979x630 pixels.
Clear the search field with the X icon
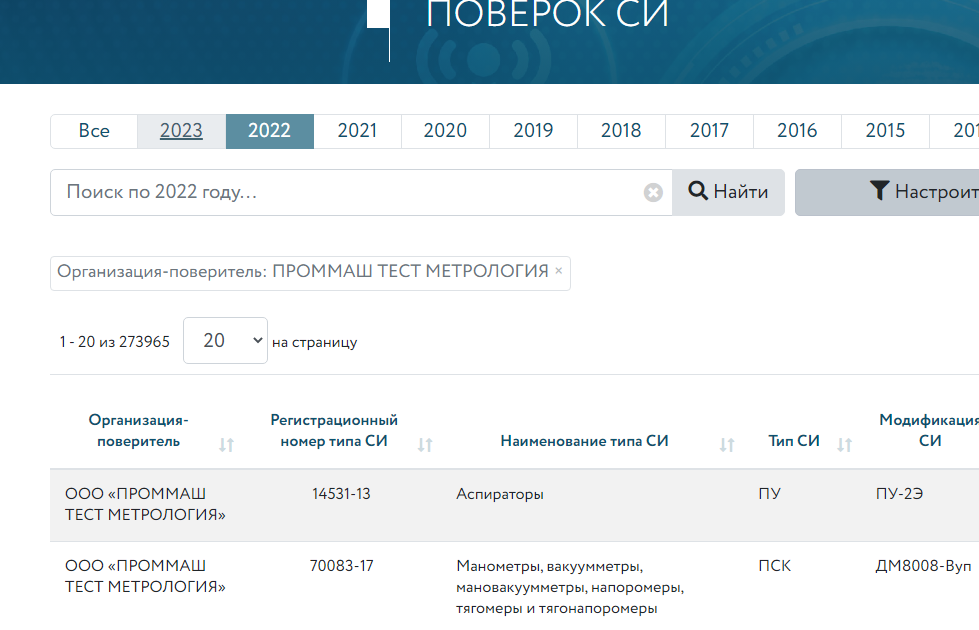click(x=653, y=192)
